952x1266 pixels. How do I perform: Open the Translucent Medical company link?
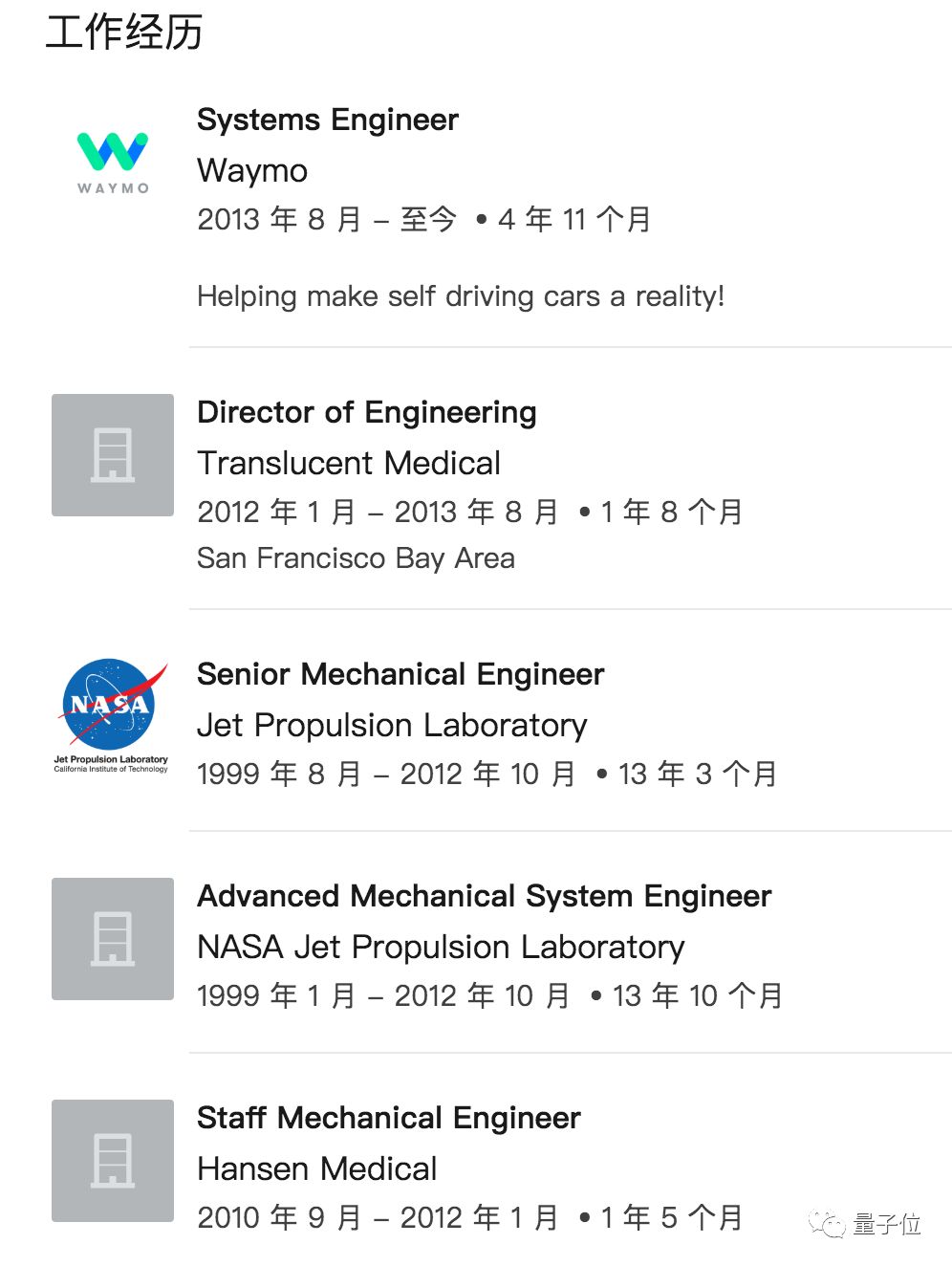pyautogui.click(x=349, y=463)
